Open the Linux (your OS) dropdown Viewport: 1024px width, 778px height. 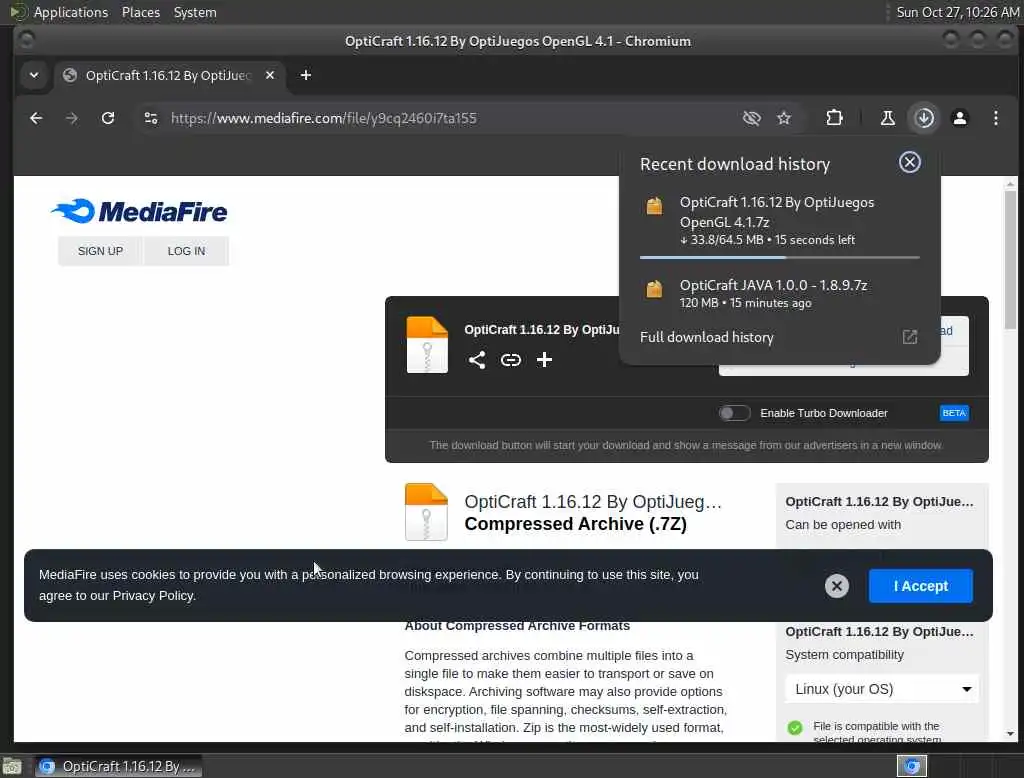click(x=882, y=689)
